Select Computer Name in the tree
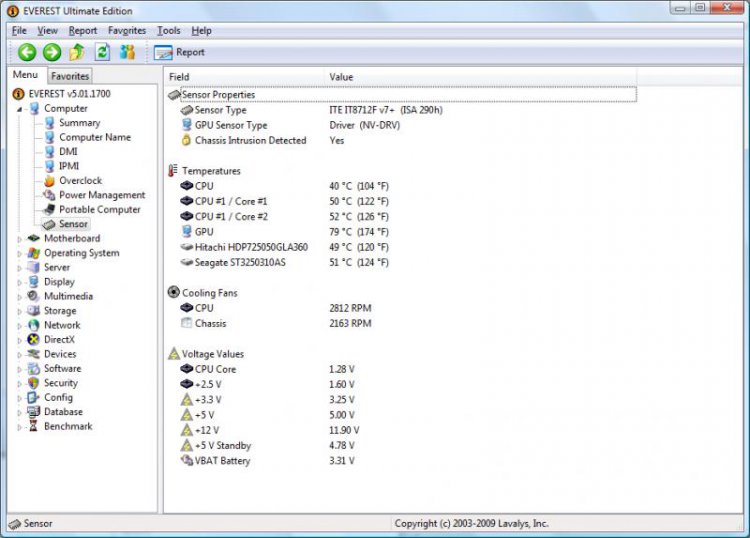 [x=95, y=137]
